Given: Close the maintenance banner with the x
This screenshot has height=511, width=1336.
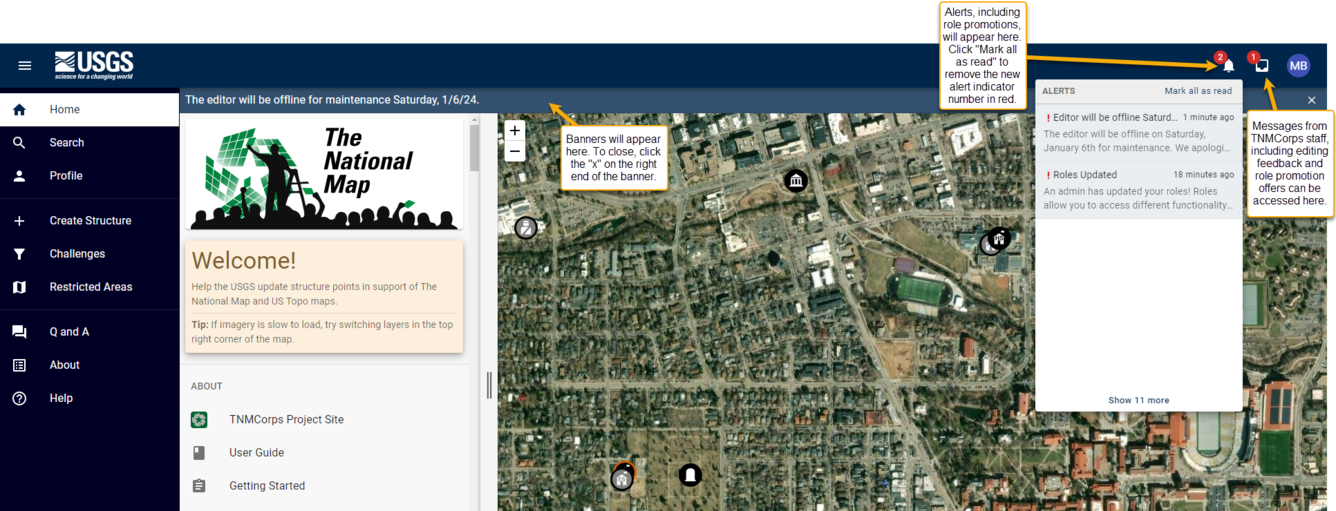Looking at the screenshot, I should pos(1312,100).
